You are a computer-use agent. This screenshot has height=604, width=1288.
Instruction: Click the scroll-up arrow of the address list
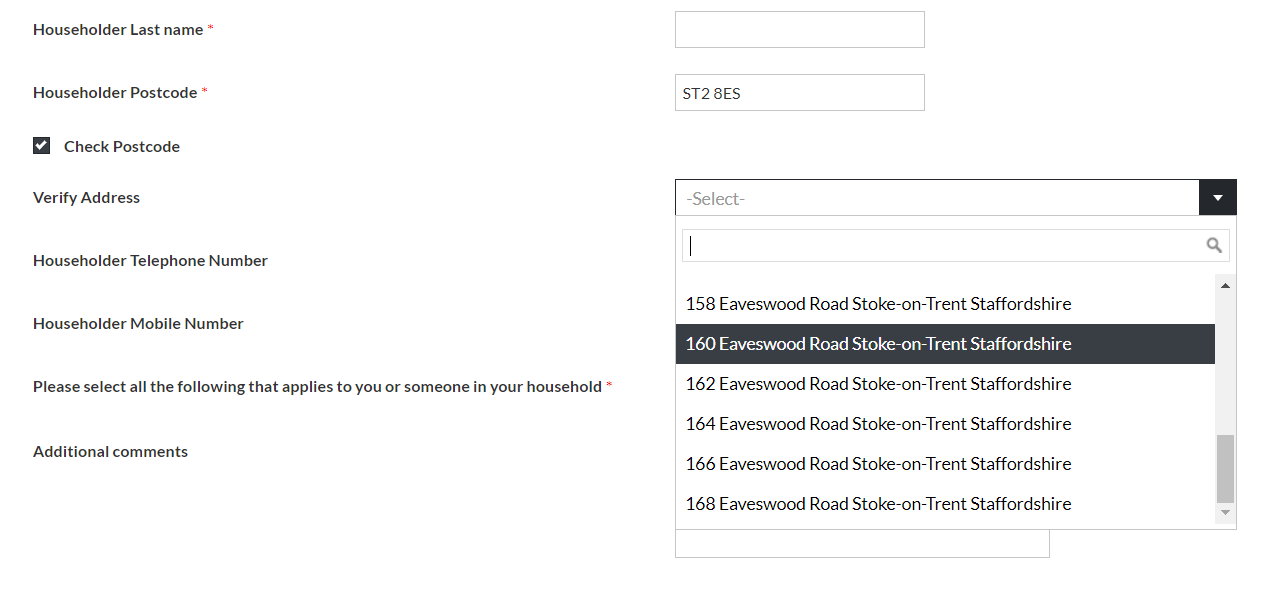(x=1224, y=284)
